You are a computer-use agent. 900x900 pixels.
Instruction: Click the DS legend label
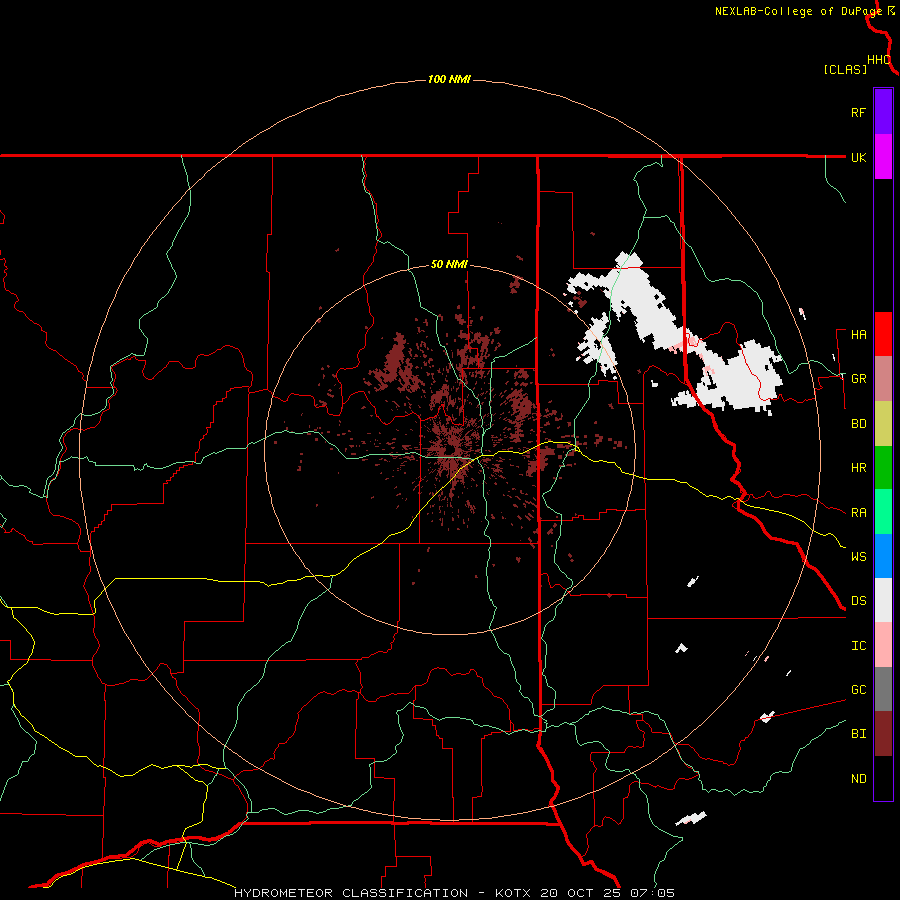[x=858, y=601]
